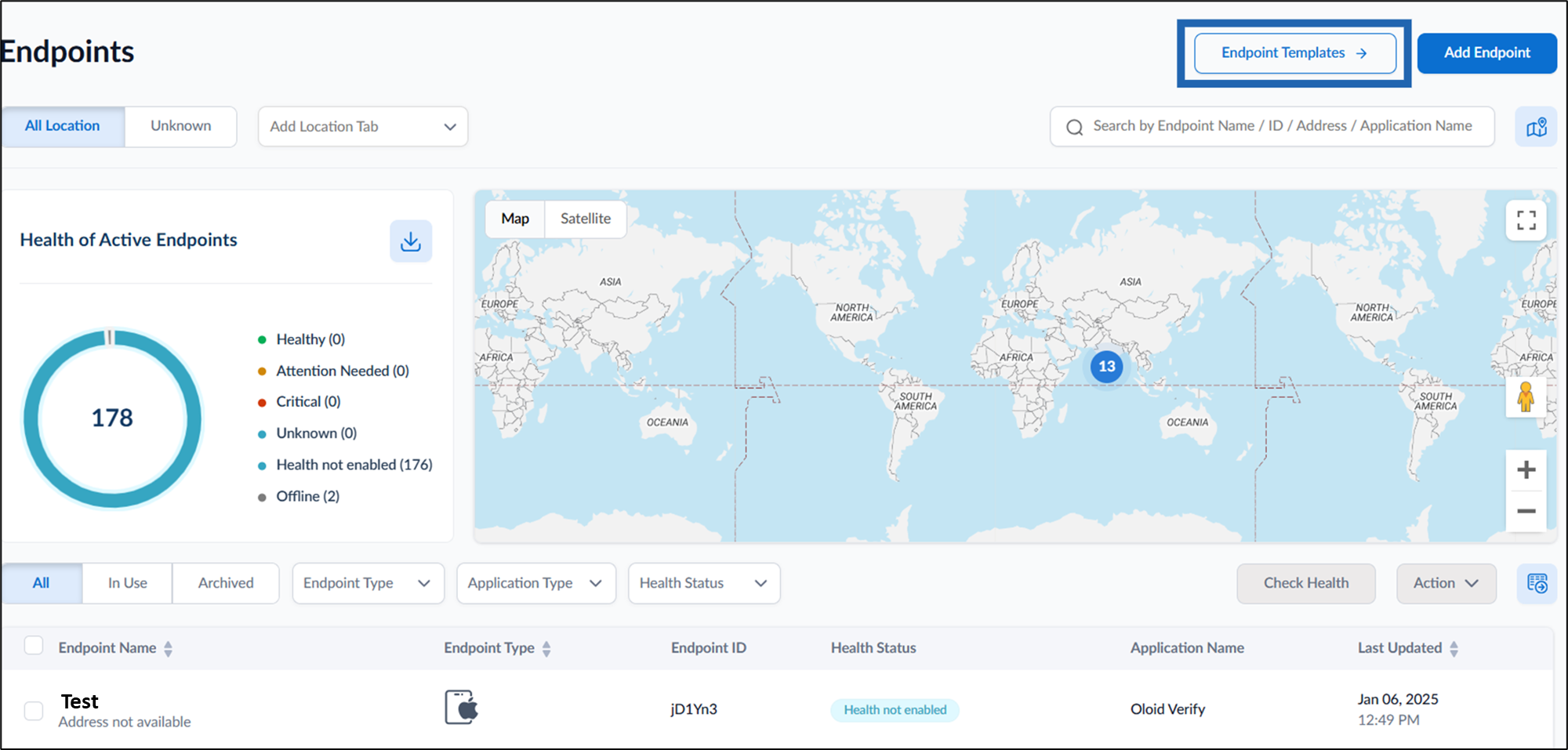The height and width of the screenshot is (750, 1568).
Task: Select the In Use tab
Action: [x=127, y=583]
